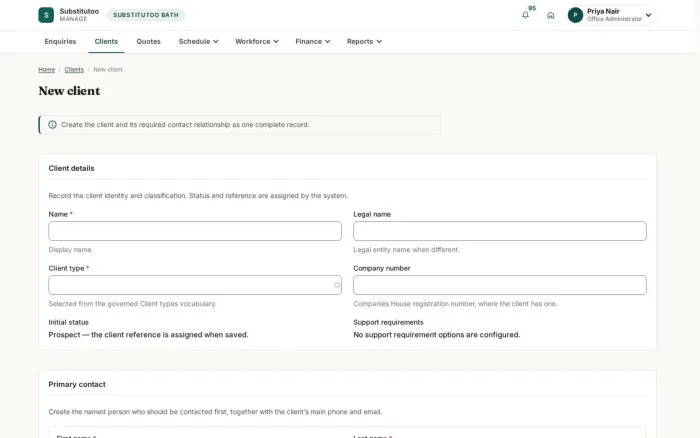Follow the Home breadcrumb link
700x438 pixels.
coord(46,70)
